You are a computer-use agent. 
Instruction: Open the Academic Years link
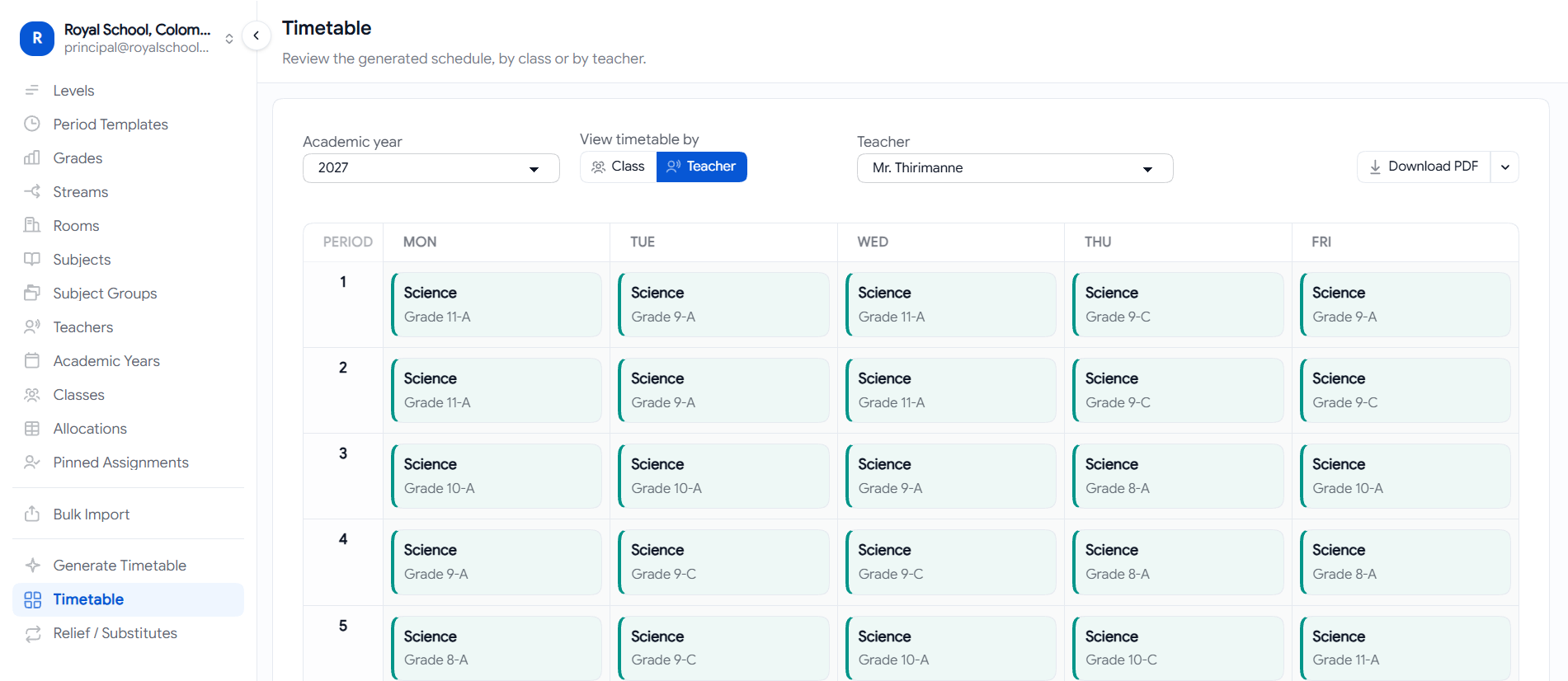pos(128,360)
